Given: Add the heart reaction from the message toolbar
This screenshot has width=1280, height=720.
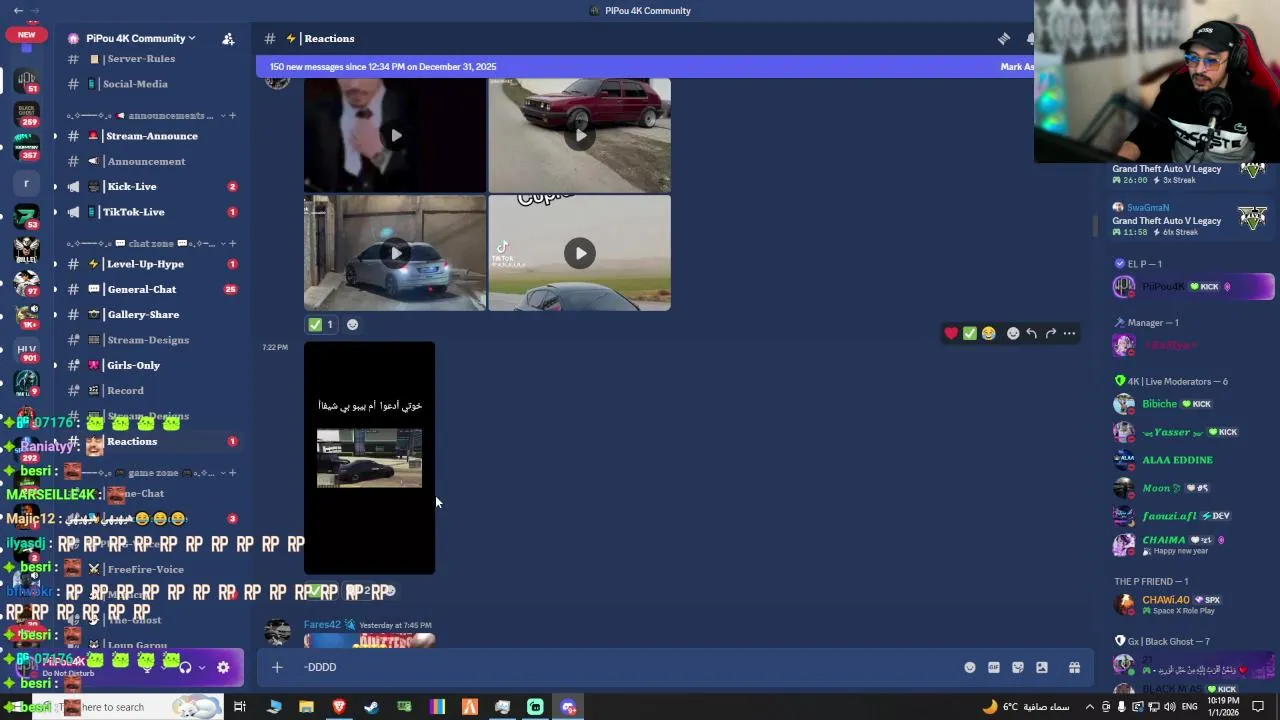Looking at the screenshot, I should (x=951, y=333).
